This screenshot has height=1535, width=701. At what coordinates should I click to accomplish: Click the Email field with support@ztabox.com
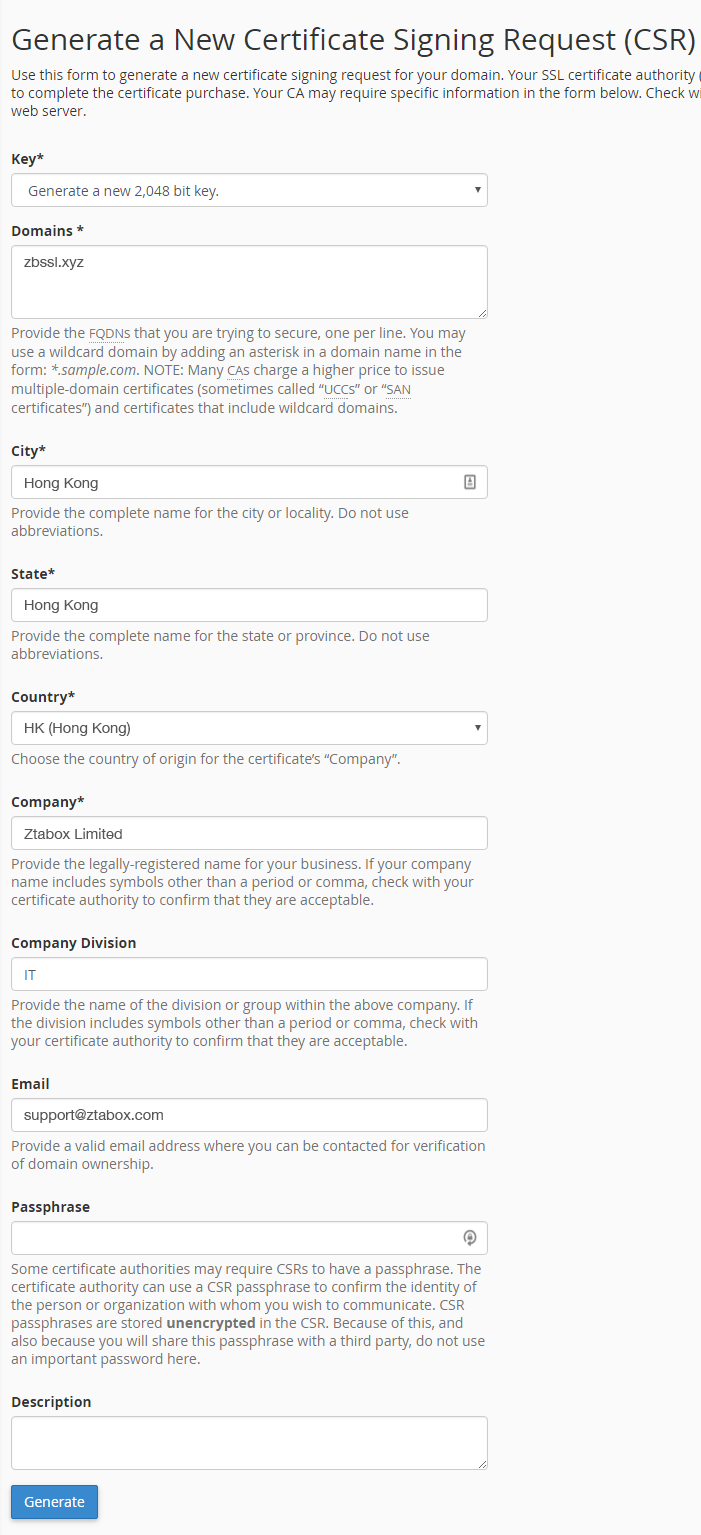[249, 1115]
